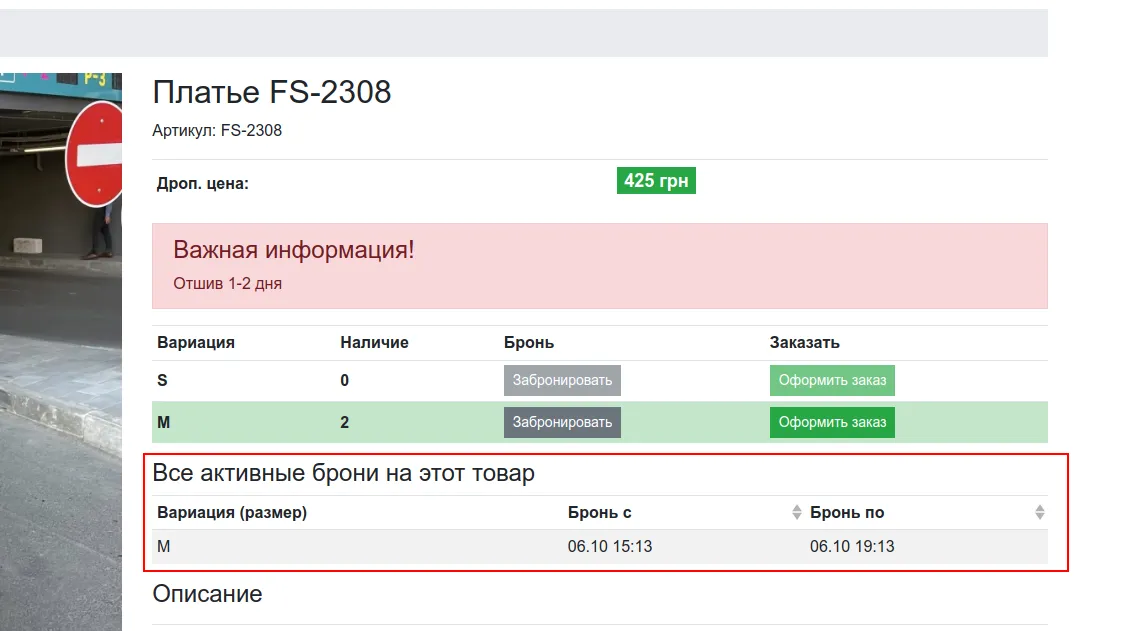
Task: Click the 425 грн price badge
Action: point(656,181)
